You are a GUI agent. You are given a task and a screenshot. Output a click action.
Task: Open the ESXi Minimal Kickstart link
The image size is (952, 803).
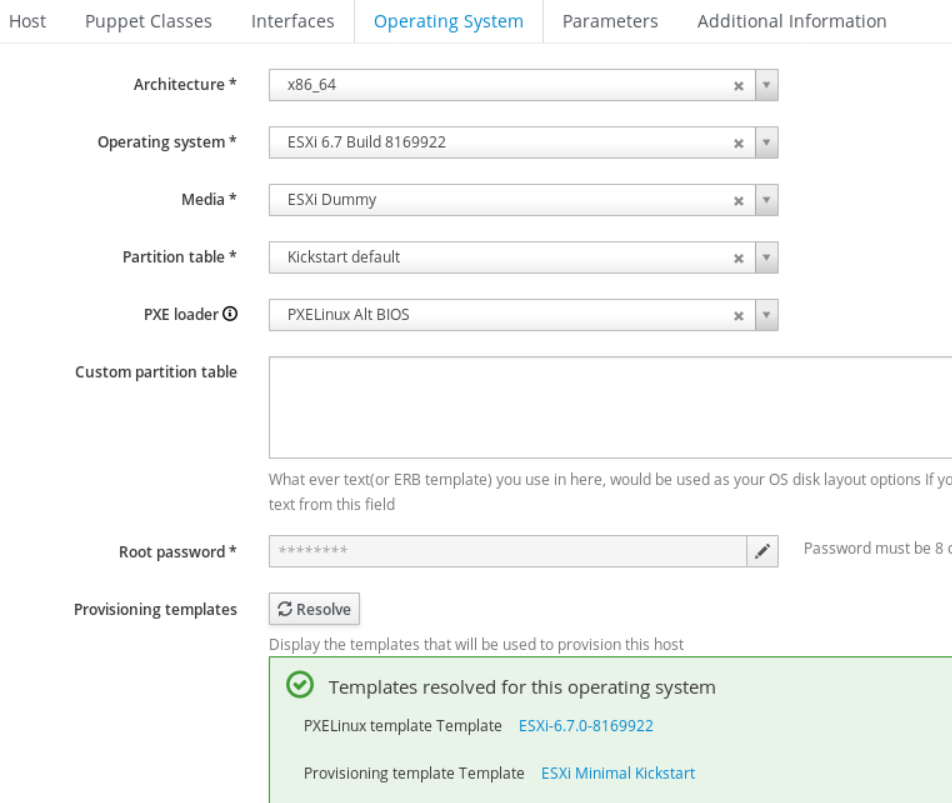click(617, 773)
